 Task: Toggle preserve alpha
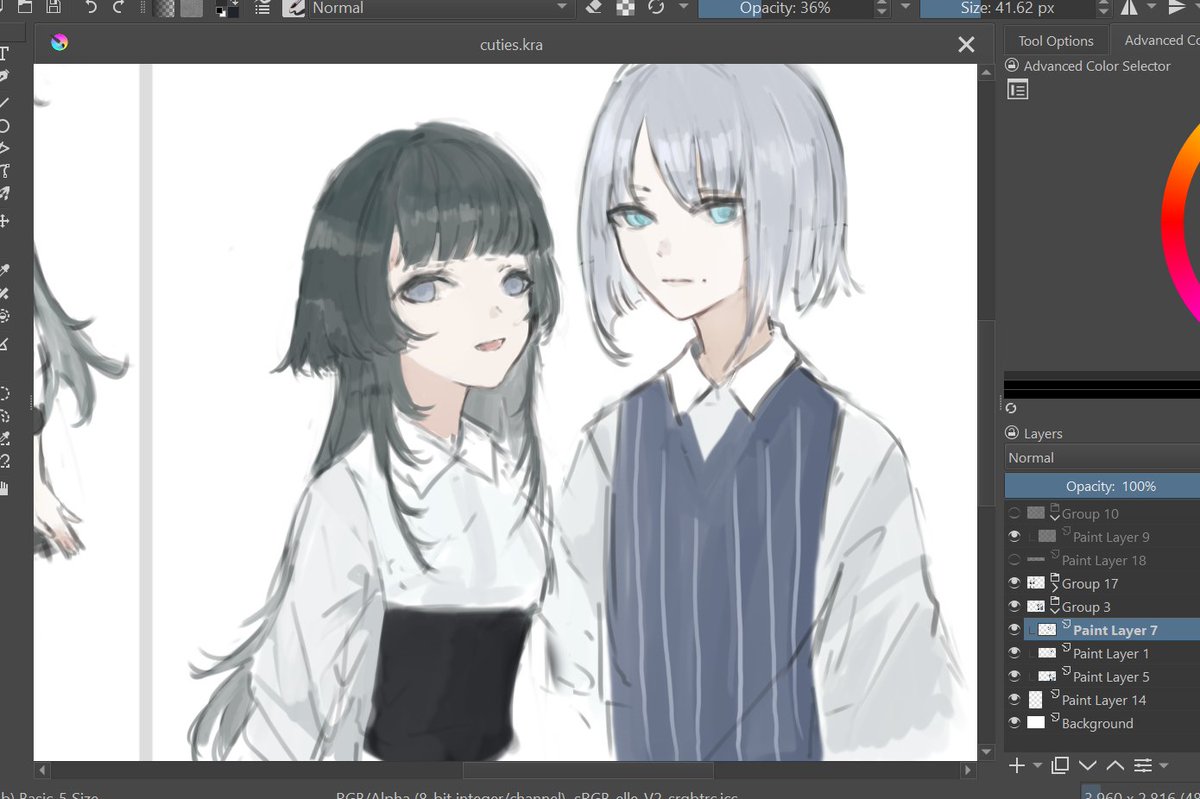(x=626, y=7)
